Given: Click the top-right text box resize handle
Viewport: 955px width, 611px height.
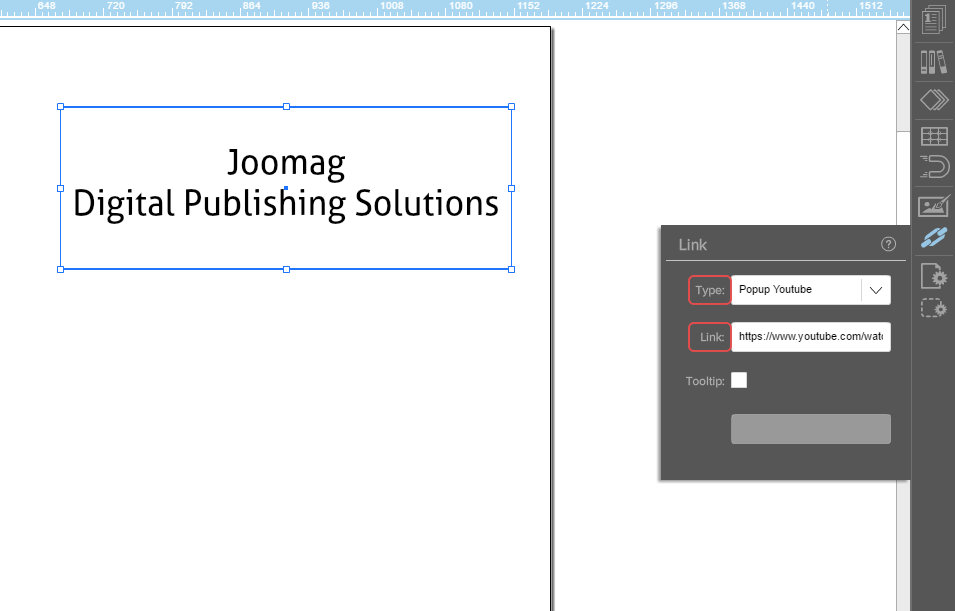Looking at the screenshot, I should tap(511, 106).
